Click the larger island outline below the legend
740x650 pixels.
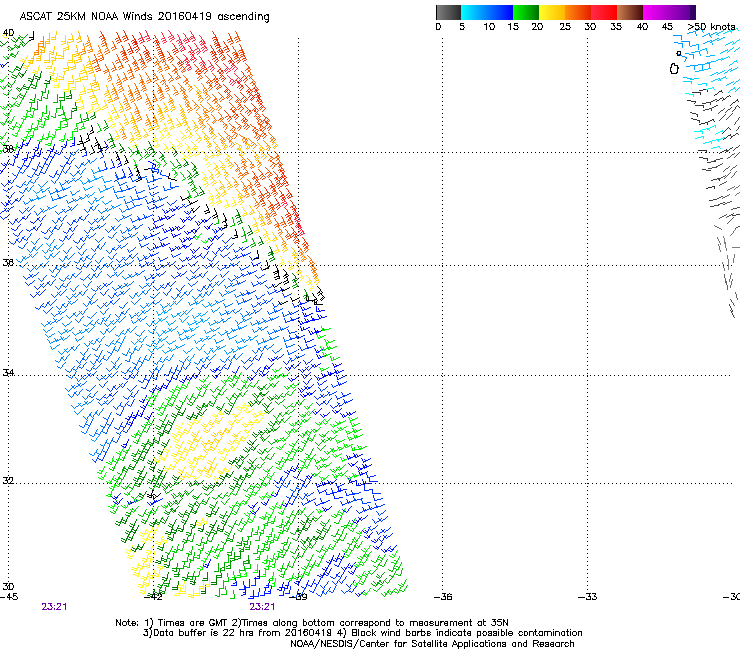674,69
